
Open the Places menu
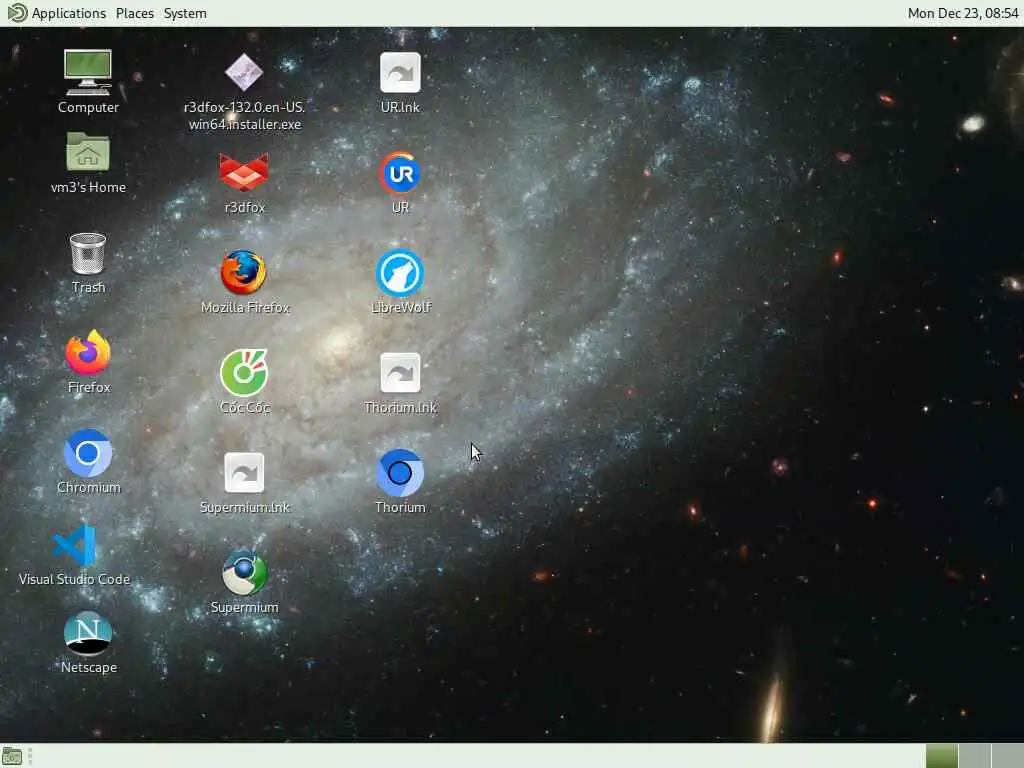pyautogui.click(x=135, y=13)
